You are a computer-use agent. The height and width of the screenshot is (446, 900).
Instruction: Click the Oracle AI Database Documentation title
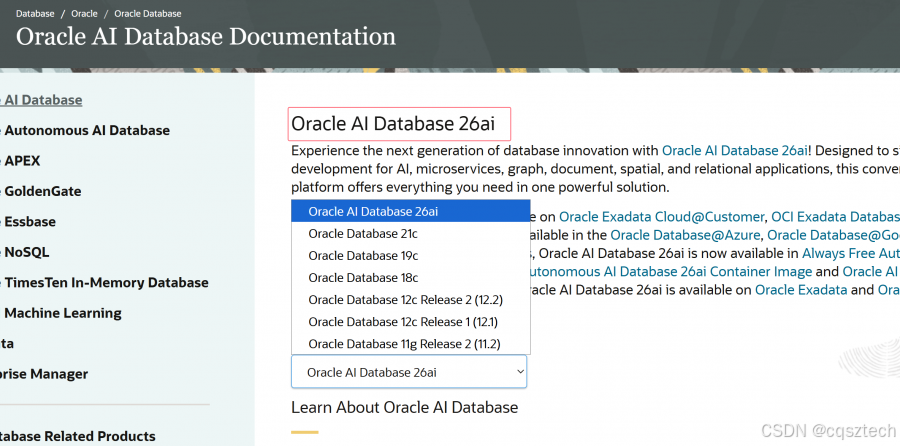pos(206,37)
